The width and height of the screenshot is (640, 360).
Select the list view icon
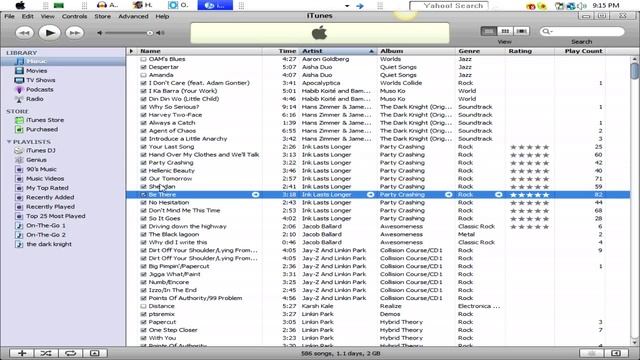point(489,31)
